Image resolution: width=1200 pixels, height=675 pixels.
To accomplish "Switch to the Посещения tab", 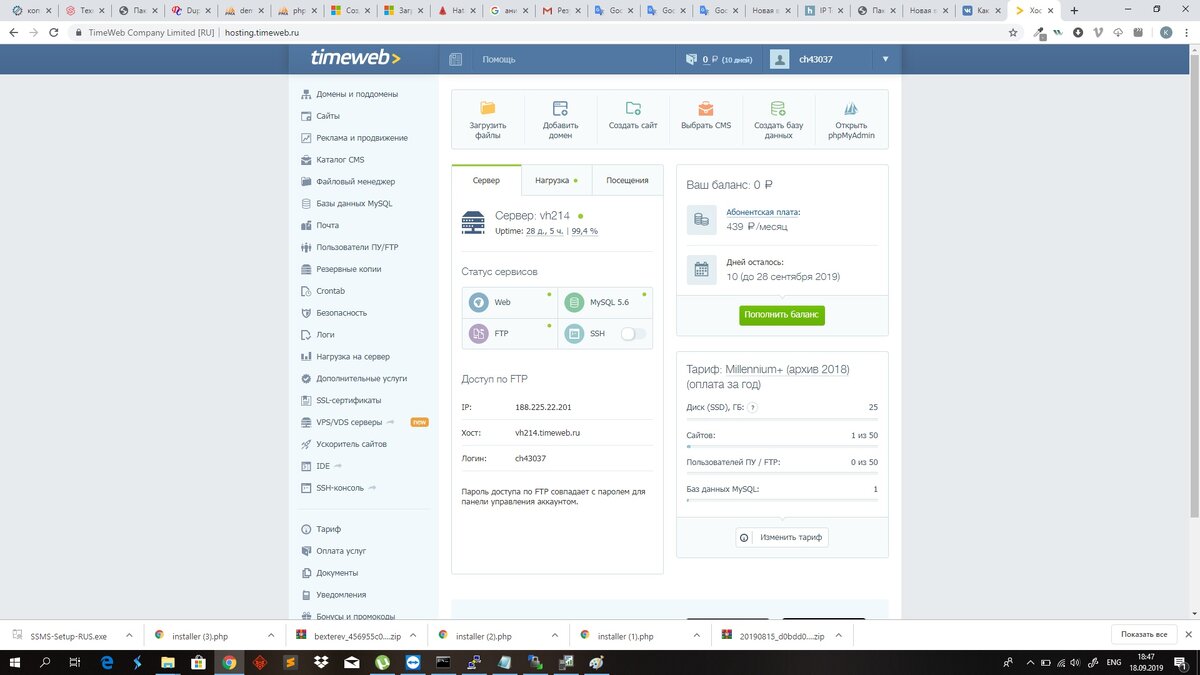I will [628, 180].
